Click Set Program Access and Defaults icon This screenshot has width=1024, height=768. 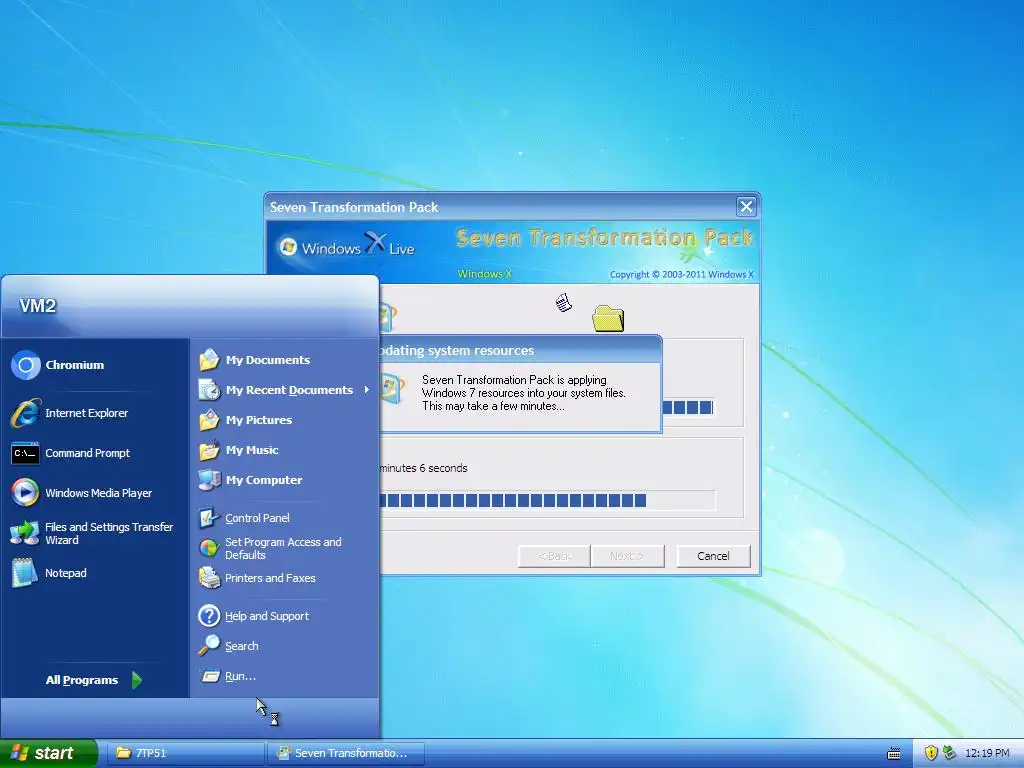(209, 548)
